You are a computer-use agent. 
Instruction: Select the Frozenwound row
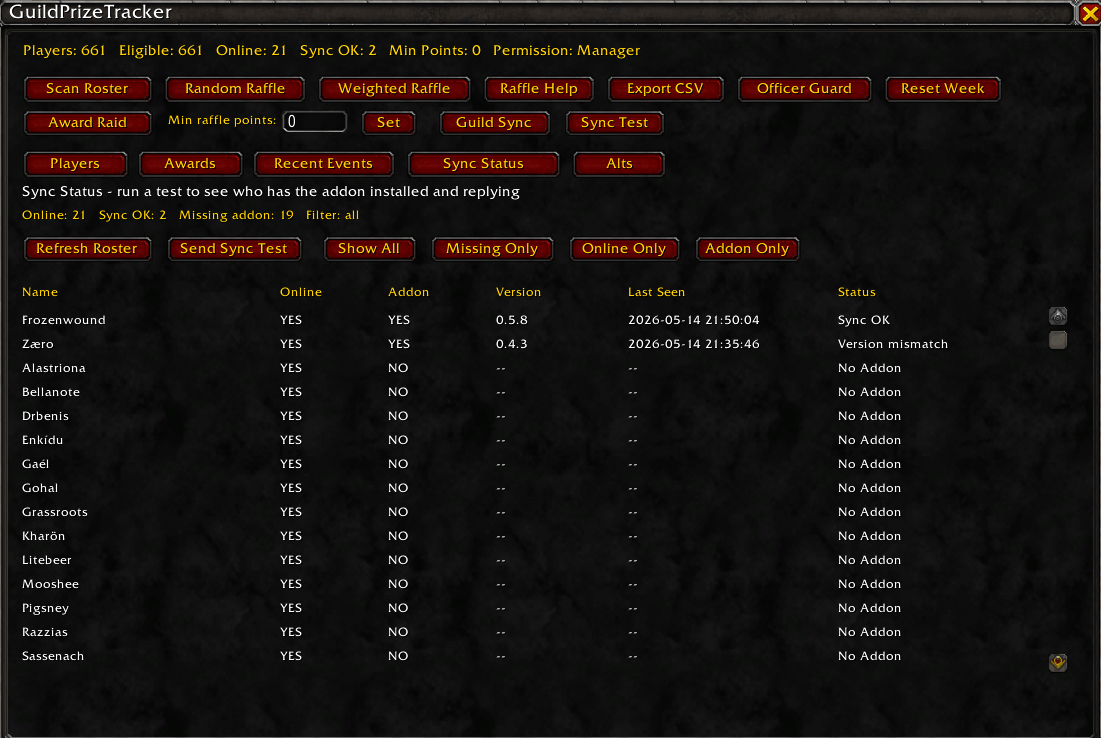tap(530, 319)
